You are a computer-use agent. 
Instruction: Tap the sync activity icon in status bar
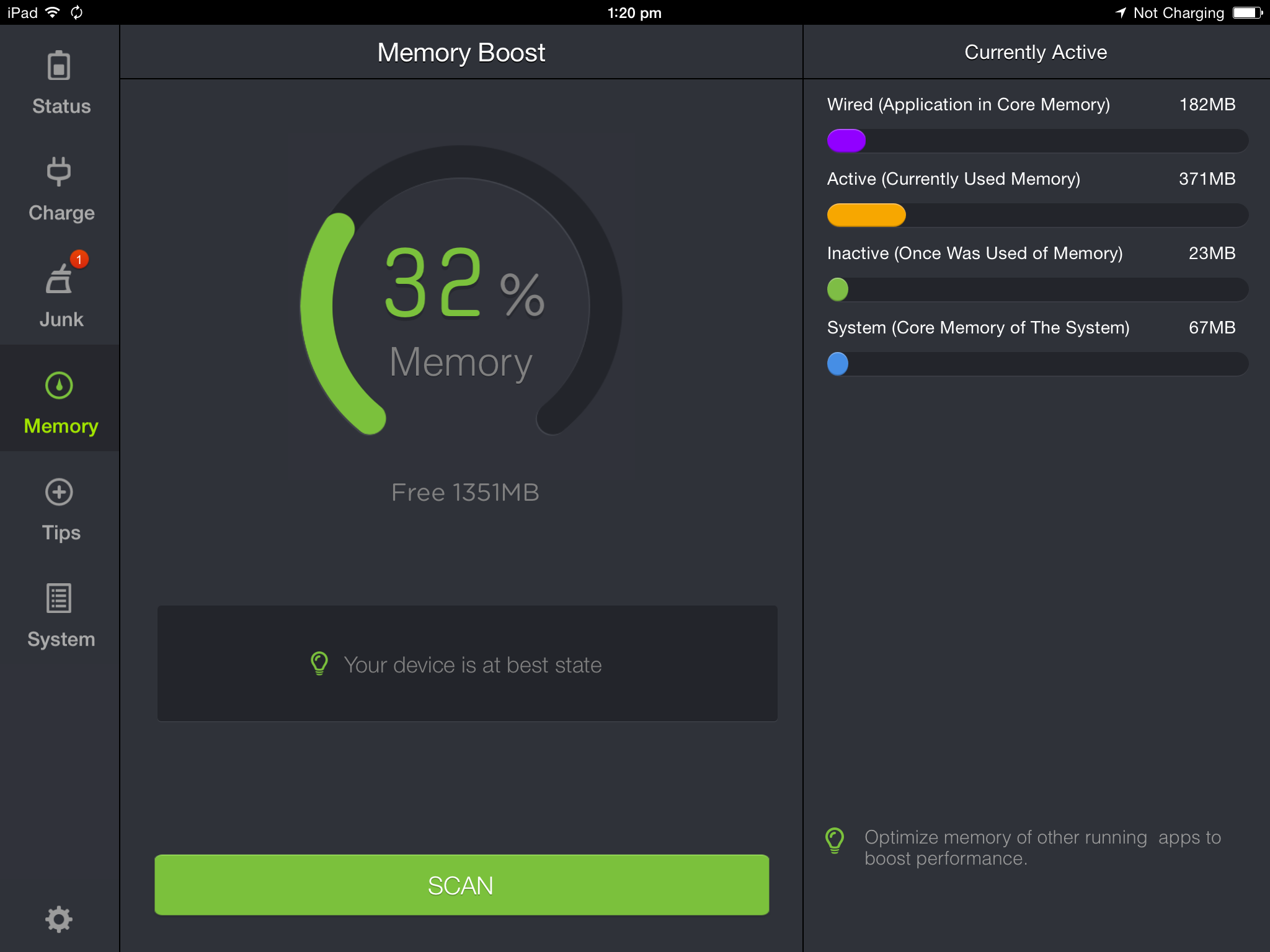point(77,12)
